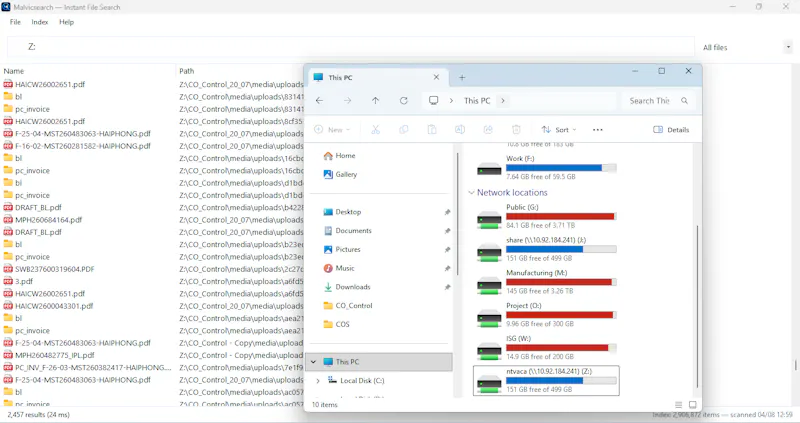Viewport: 800px width, 423px height.
Task: Open Downloads in Explorer sidebar
Action: pos(346,287)
